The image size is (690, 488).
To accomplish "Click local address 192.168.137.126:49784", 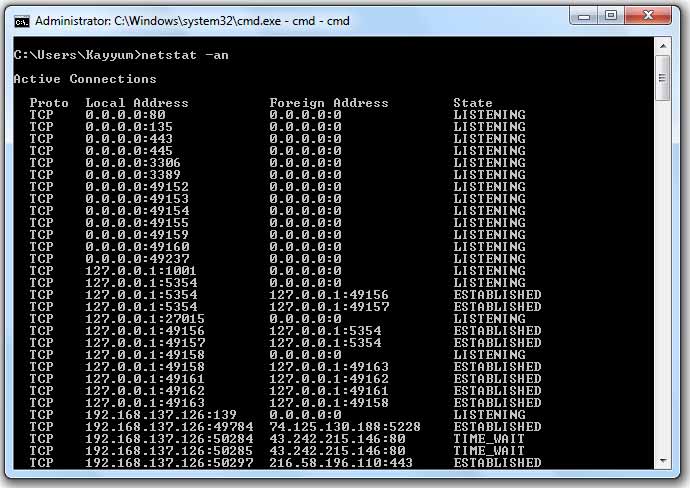I will click(169, 427).
